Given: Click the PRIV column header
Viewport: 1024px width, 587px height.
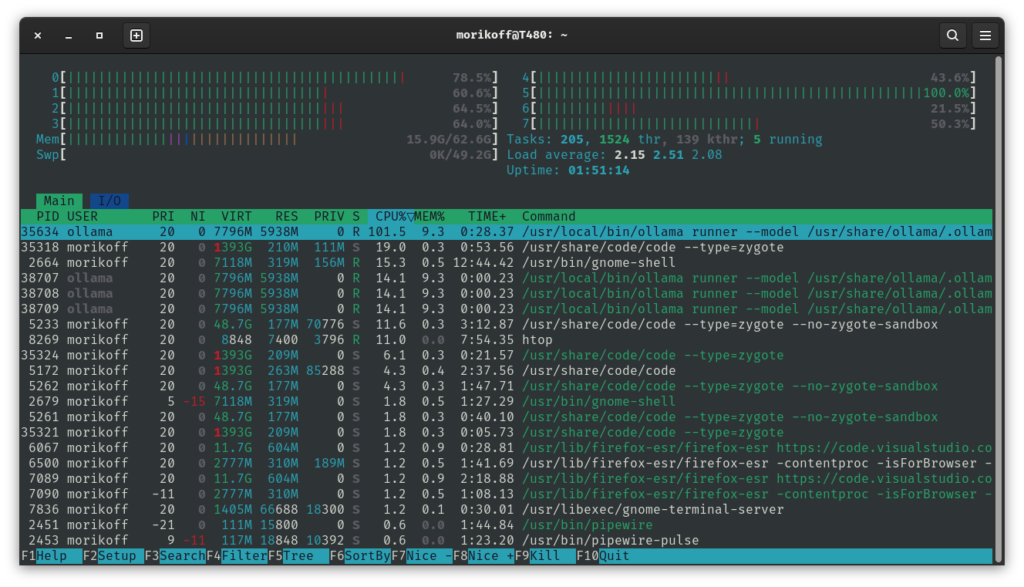Looking at the screenshot, I should [x=328, y=216].
